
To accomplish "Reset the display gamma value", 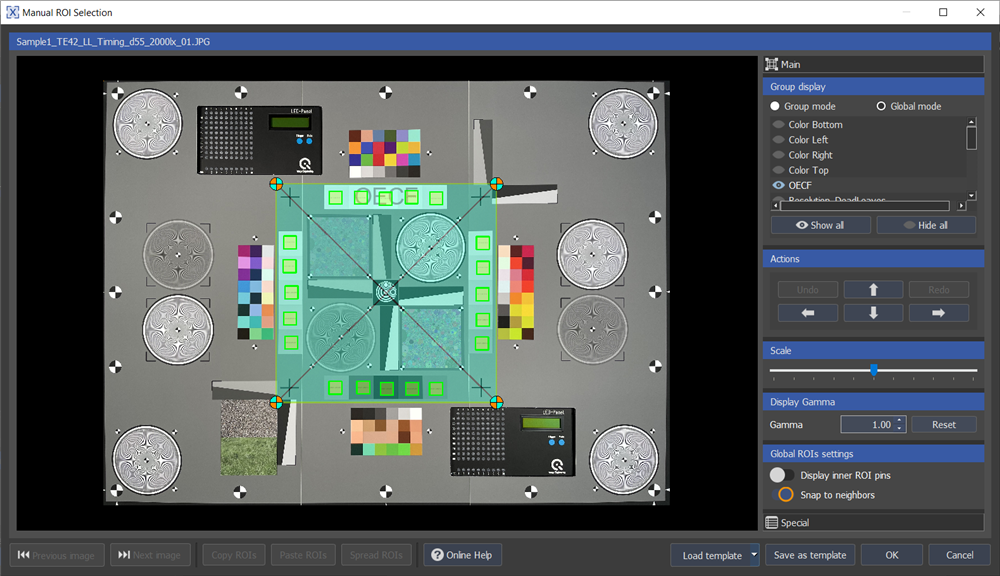I will tap(944, 425).
